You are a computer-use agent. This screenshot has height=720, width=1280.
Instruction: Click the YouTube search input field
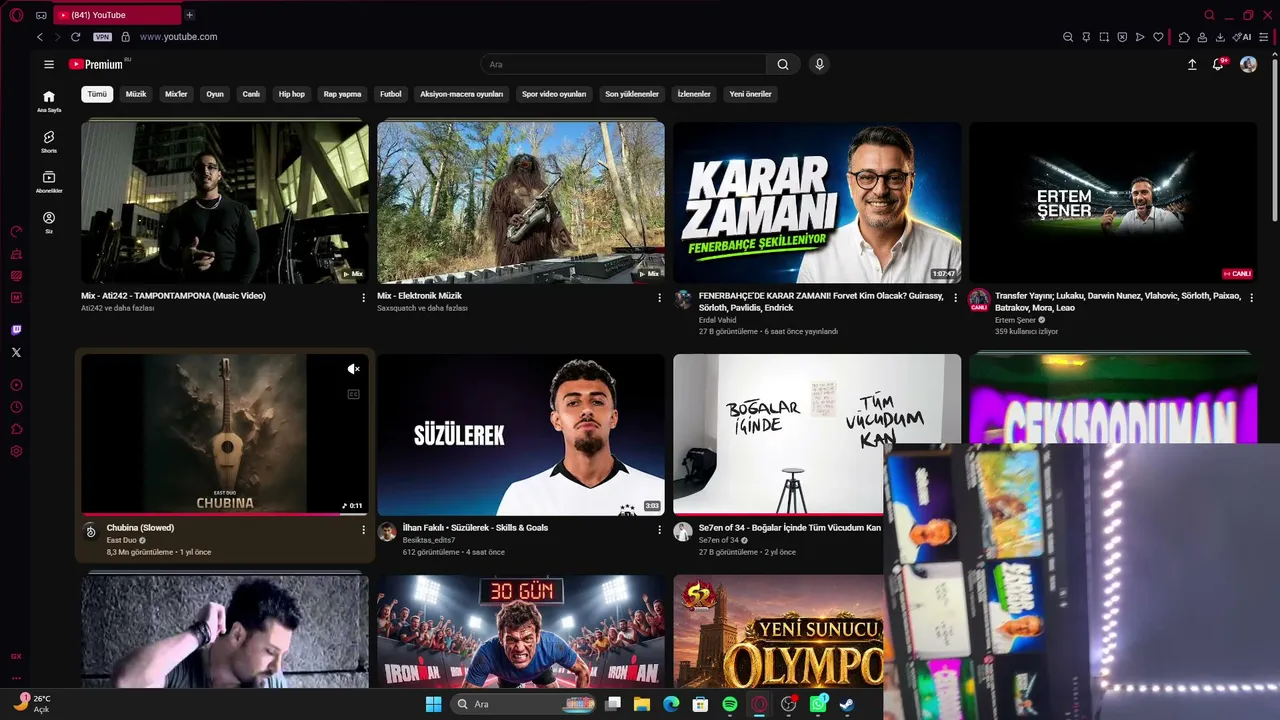point(622,64)
